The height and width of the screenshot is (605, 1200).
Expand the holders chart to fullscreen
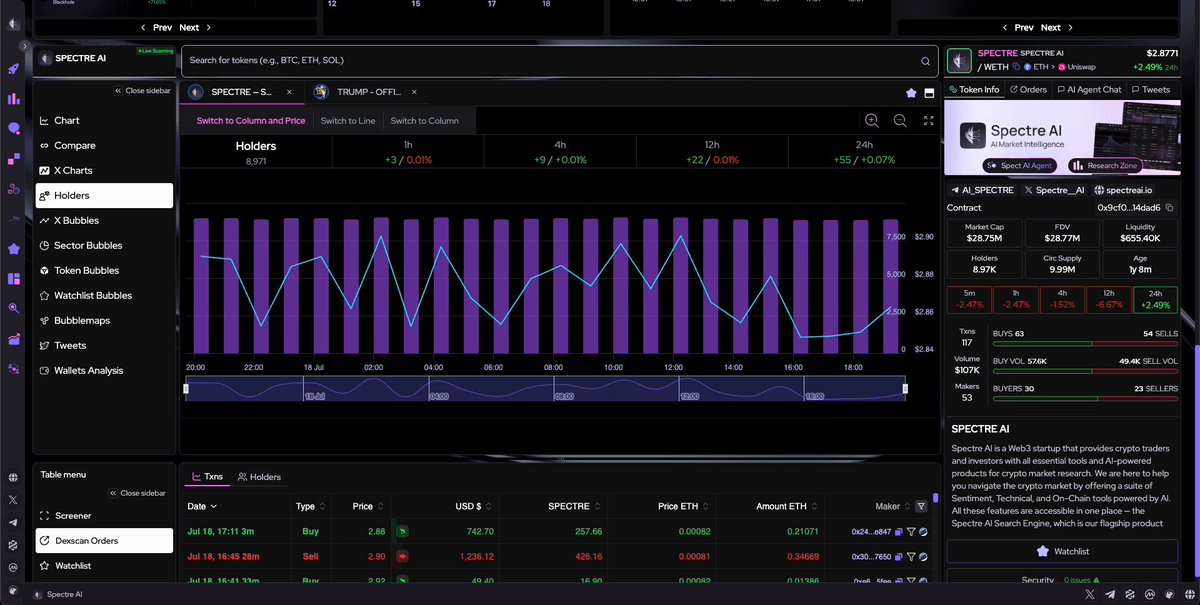pos(928,120)
